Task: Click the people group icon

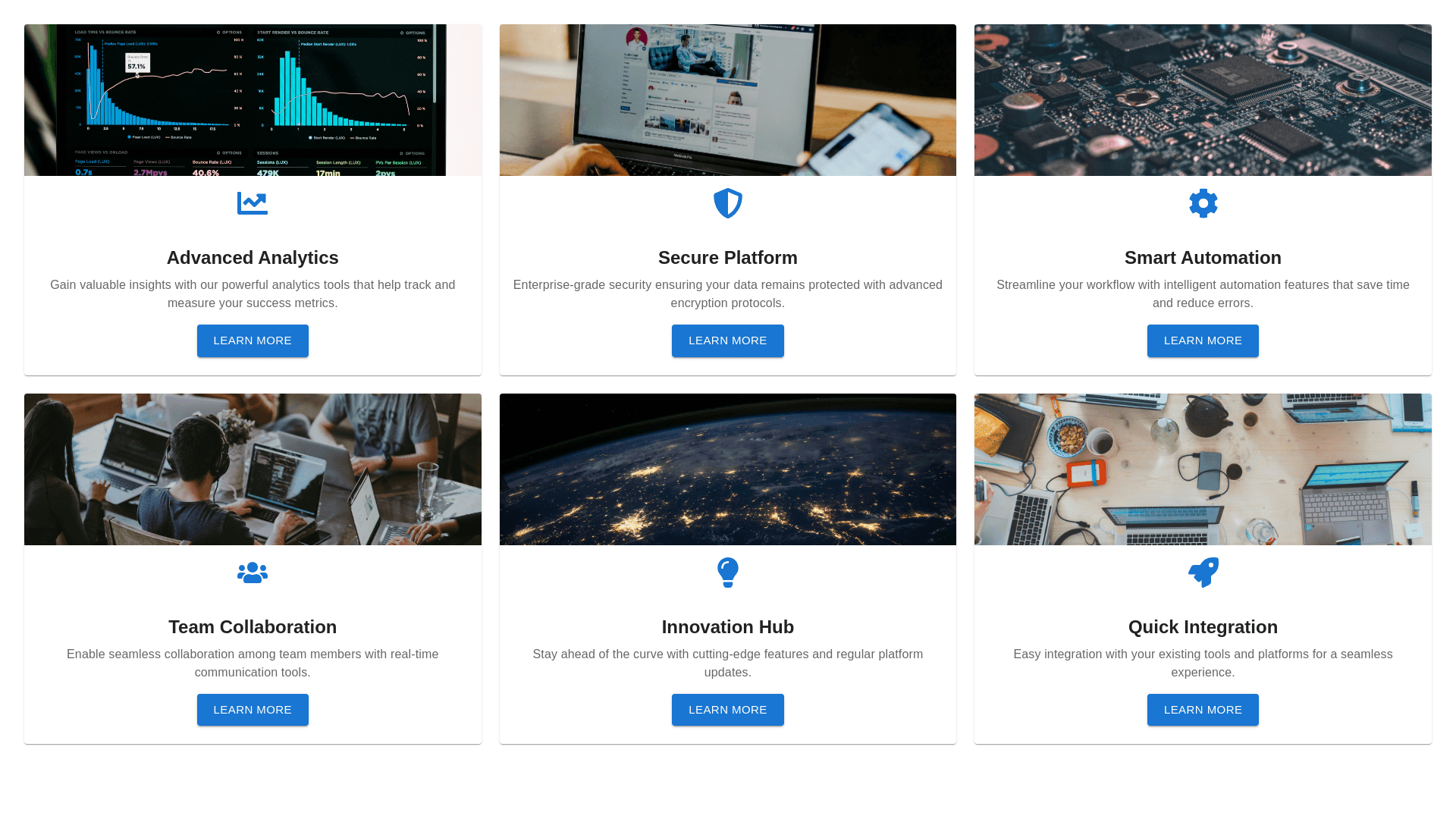Action: point(253,573)
